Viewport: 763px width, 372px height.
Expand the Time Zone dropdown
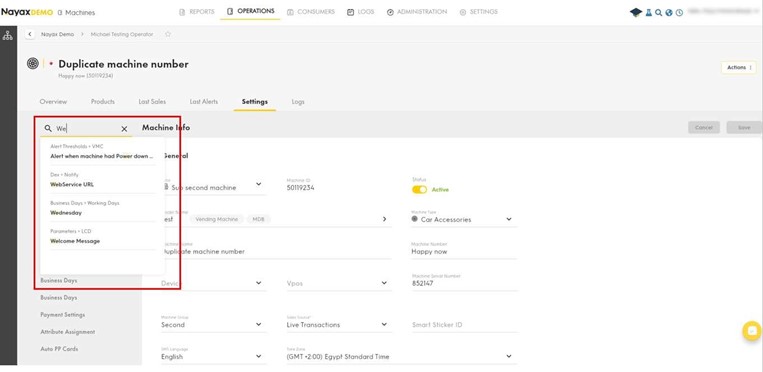[x=401, y=356]
